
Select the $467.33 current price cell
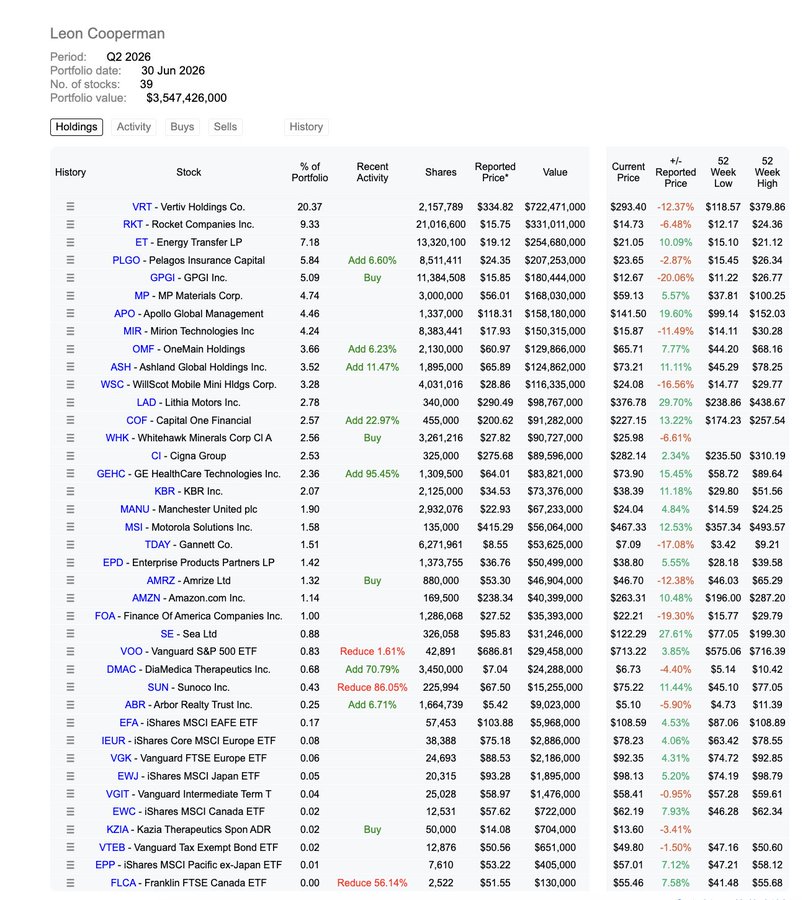(x=628, y=527)
